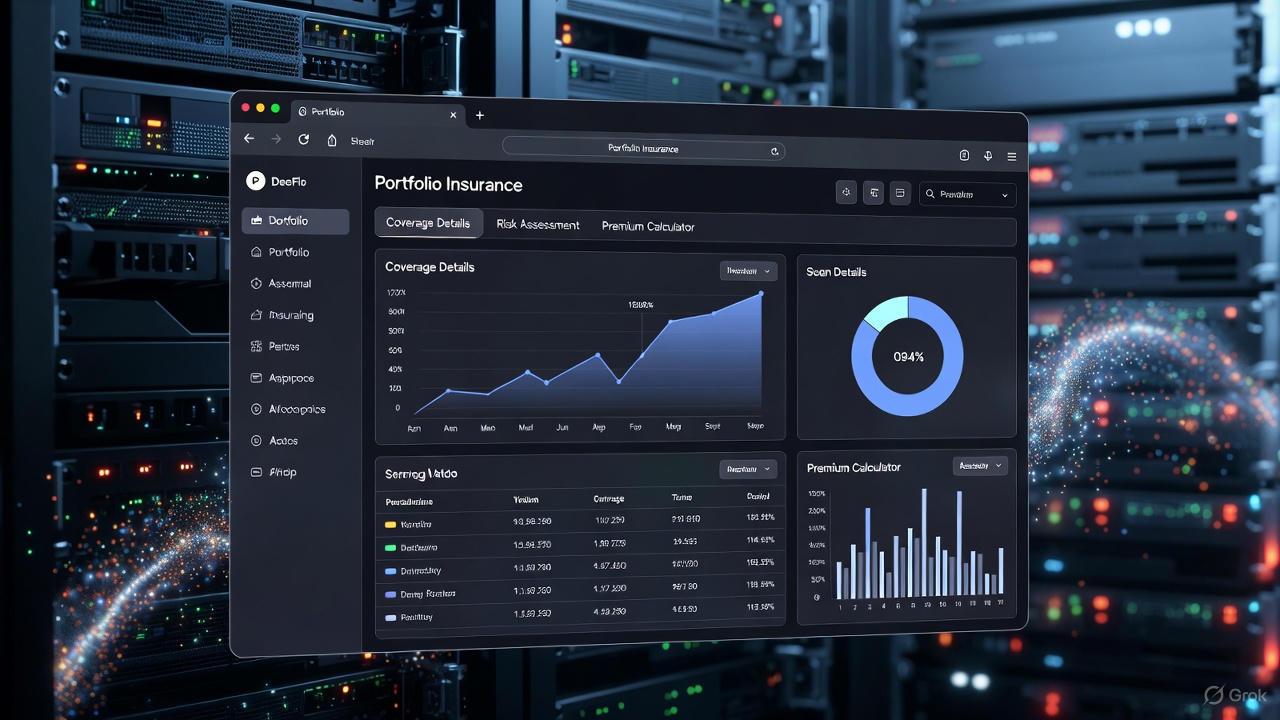This screenshot has height=720, width=1280.
Task: Open the Portfolio sidebar item with house icon
Action: [x=281, y=253]
